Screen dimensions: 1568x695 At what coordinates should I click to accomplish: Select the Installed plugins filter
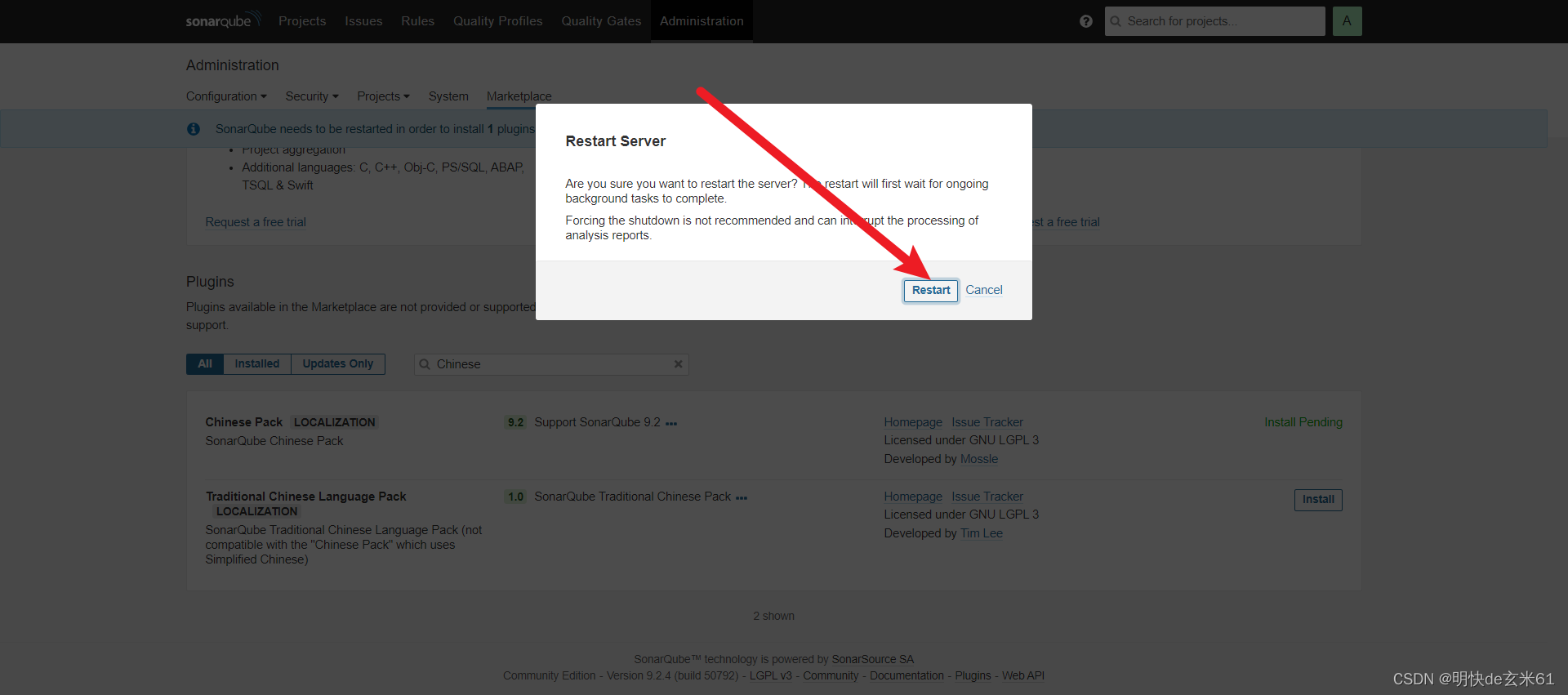click(x=257, y=364)
